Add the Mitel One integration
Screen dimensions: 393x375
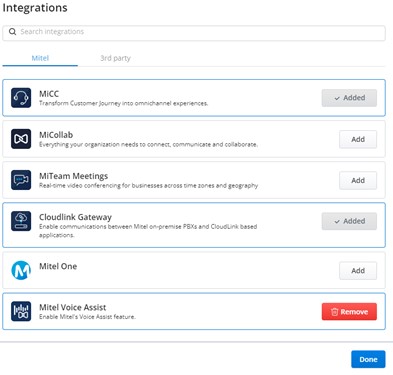point(358,271)
